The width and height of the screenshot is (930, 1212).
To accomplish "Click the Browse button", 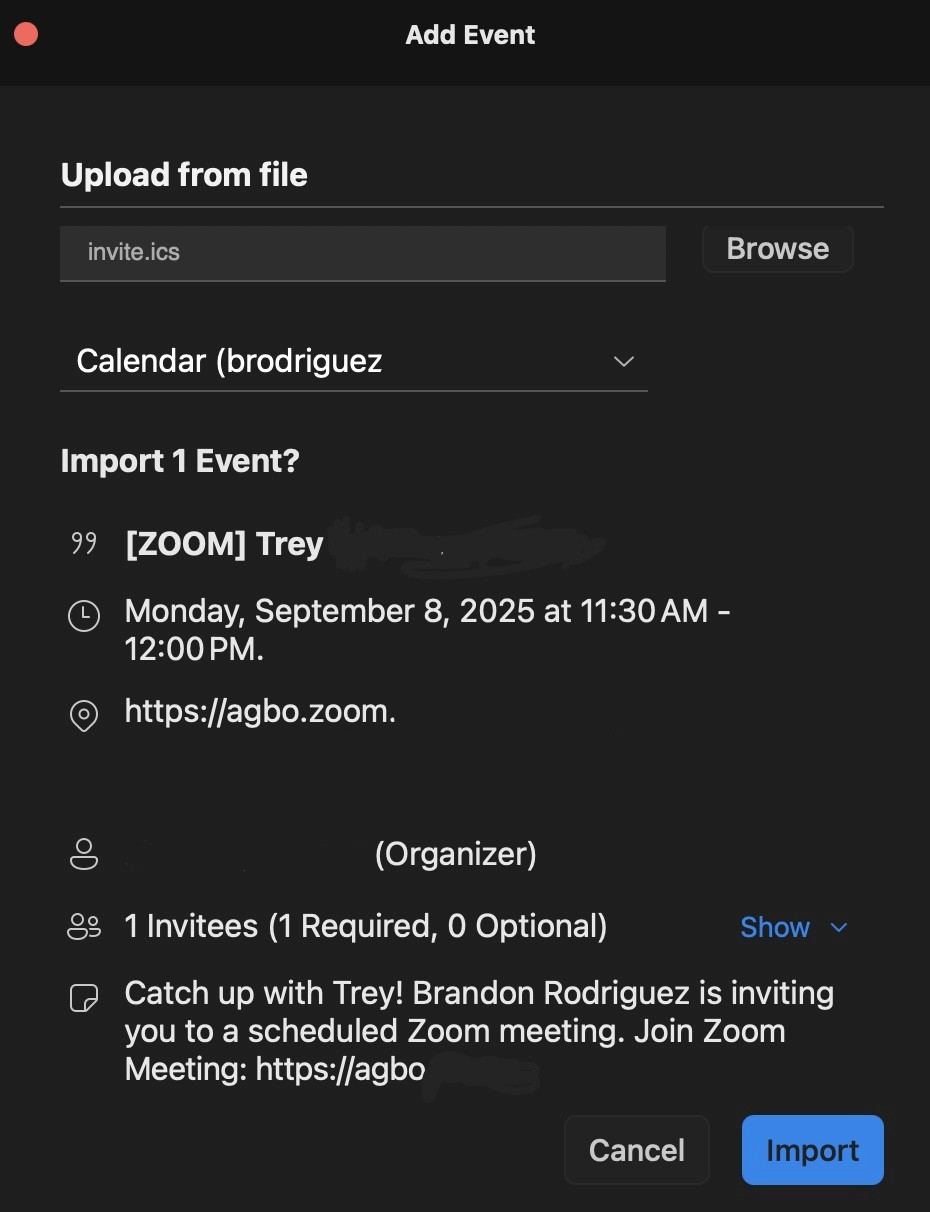I will [777, 249].
